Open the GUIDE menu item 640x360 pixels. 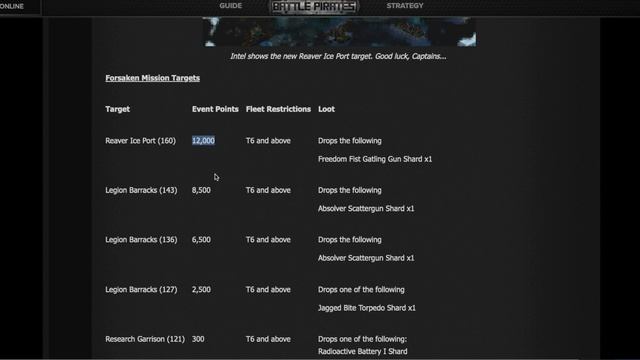click(231, 6)
